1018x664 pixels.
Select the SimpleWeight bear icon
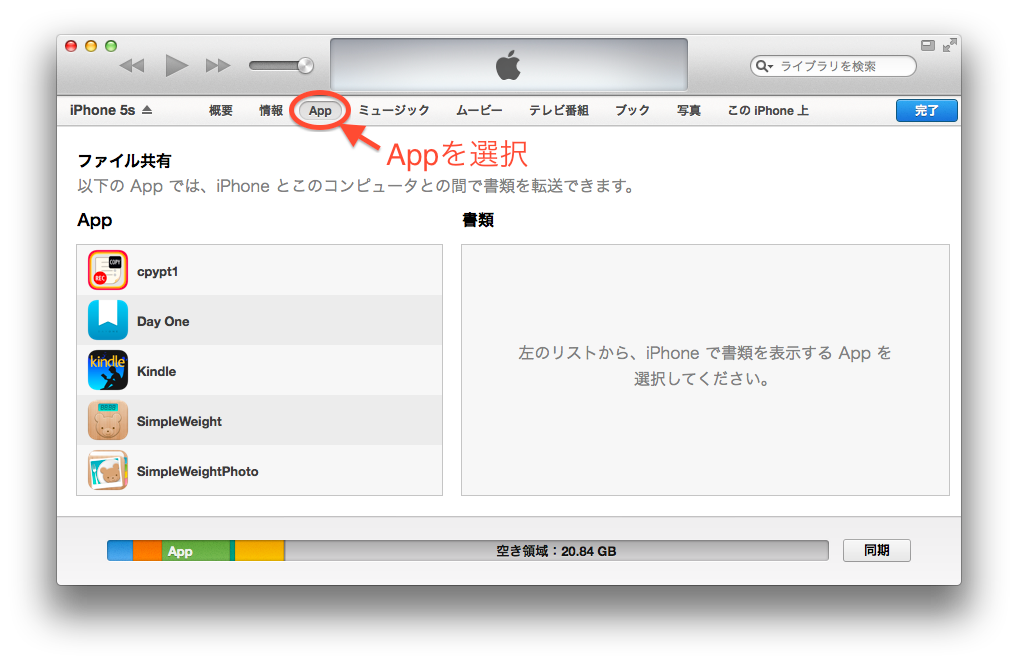coord(107,421)
